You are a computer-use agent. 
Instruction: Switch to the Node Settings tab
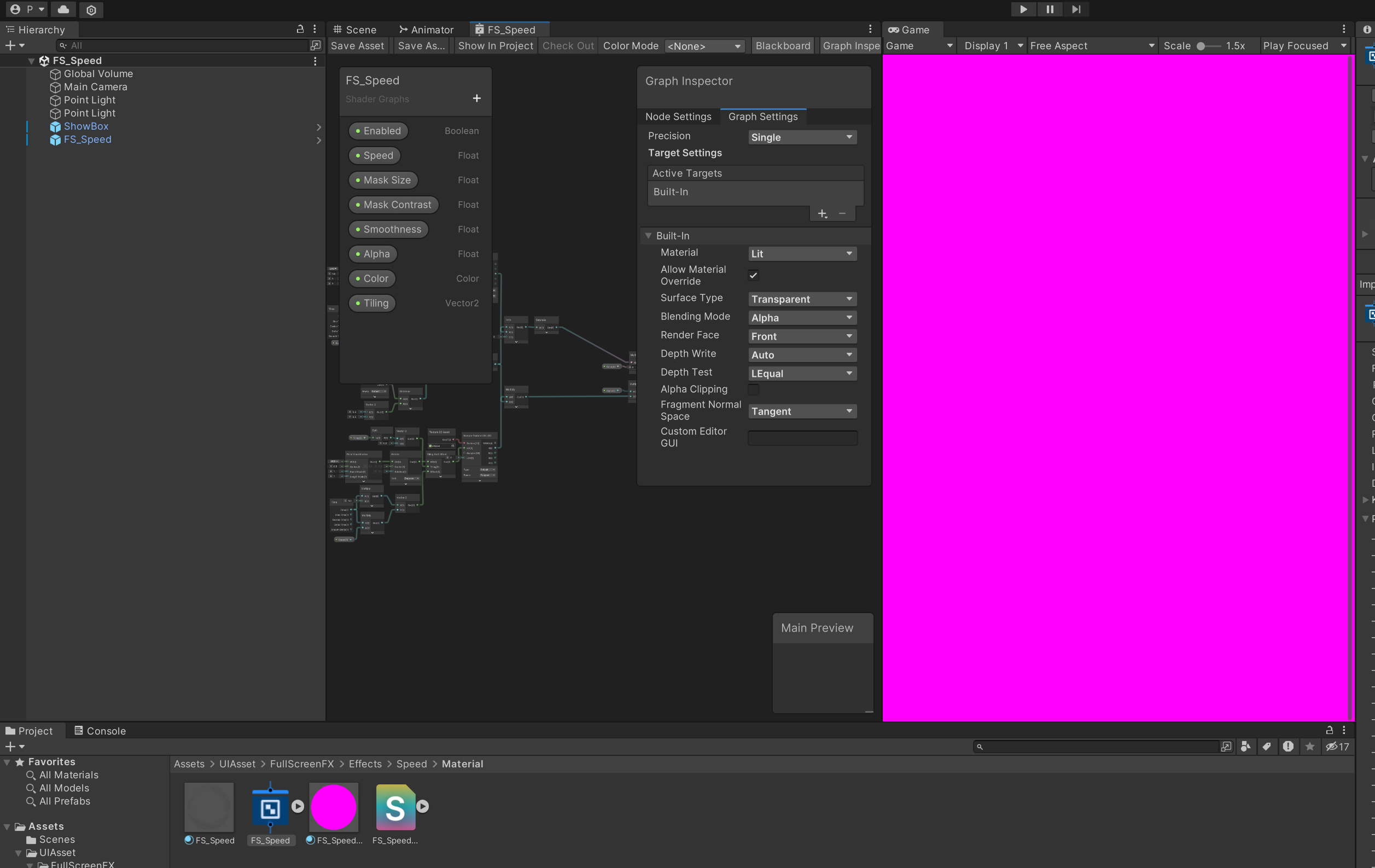coord(678,116)
